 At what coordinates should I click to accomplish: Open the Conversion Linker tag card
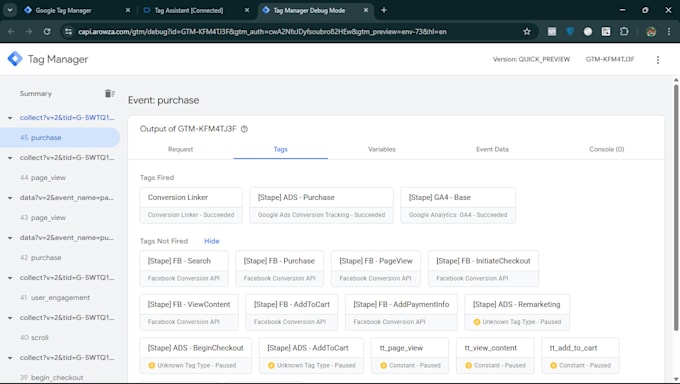coord(191,205)
